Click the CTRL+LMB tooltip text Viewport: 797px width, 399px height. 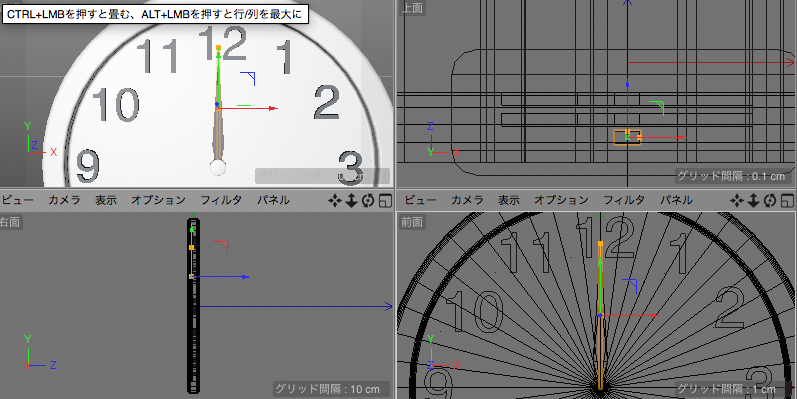point(155,14)
